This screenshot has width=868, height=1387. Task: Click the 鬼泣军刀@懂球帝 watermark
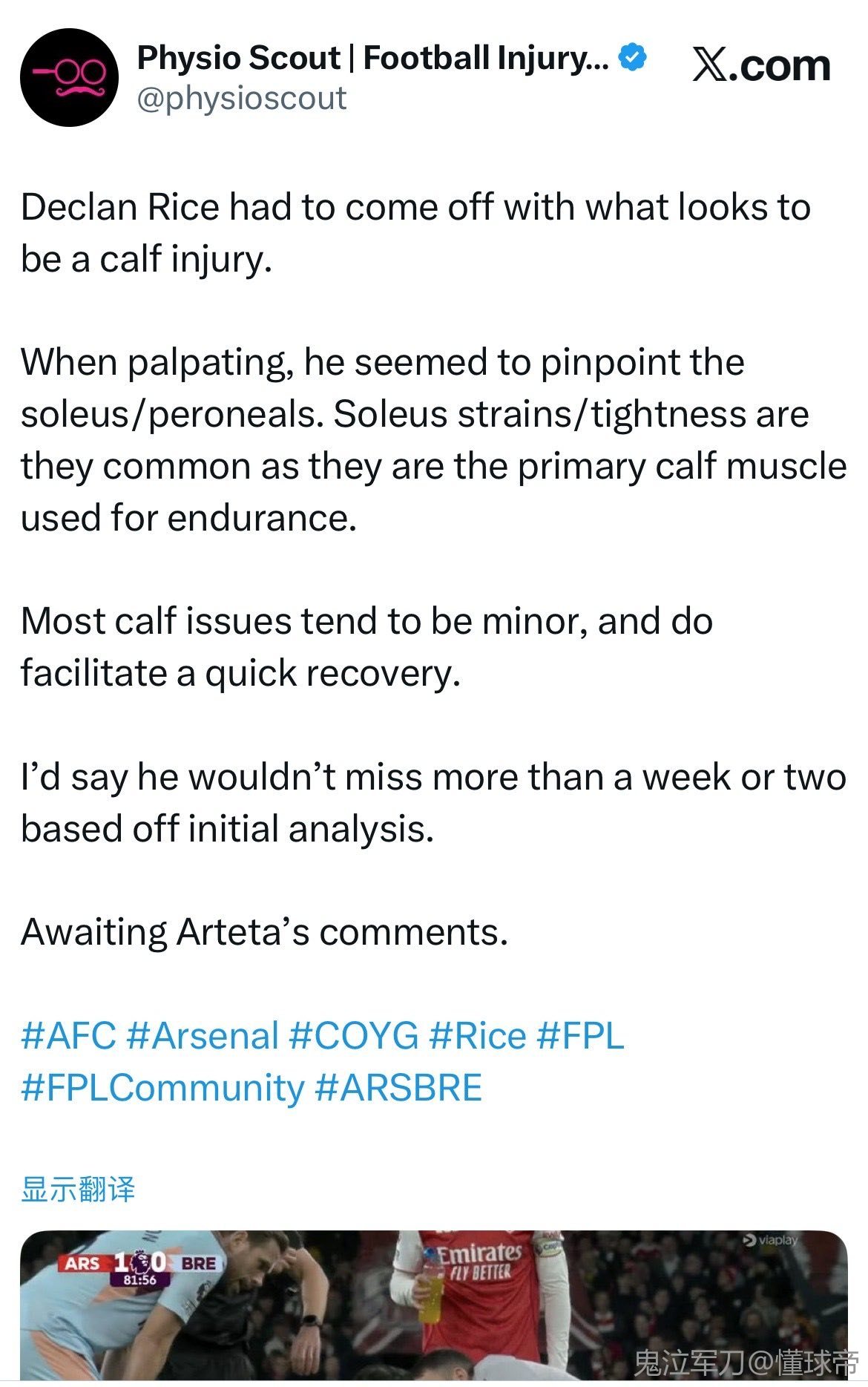pos(746,1363)
